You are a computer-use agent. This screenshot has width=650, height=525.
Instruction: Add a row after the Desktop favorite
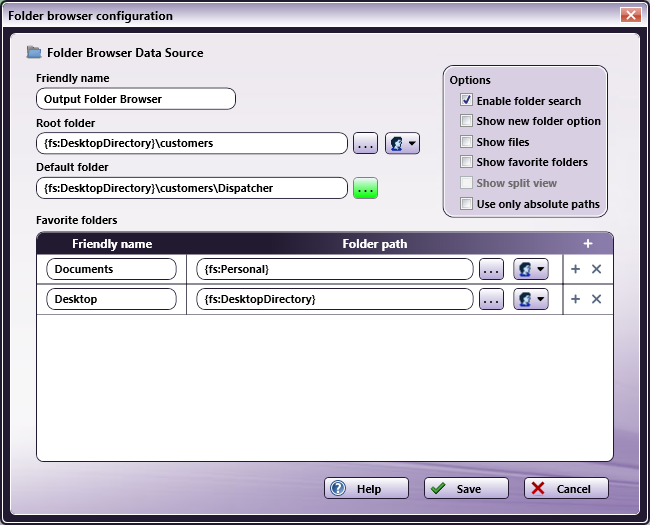[x=575, y=299]
